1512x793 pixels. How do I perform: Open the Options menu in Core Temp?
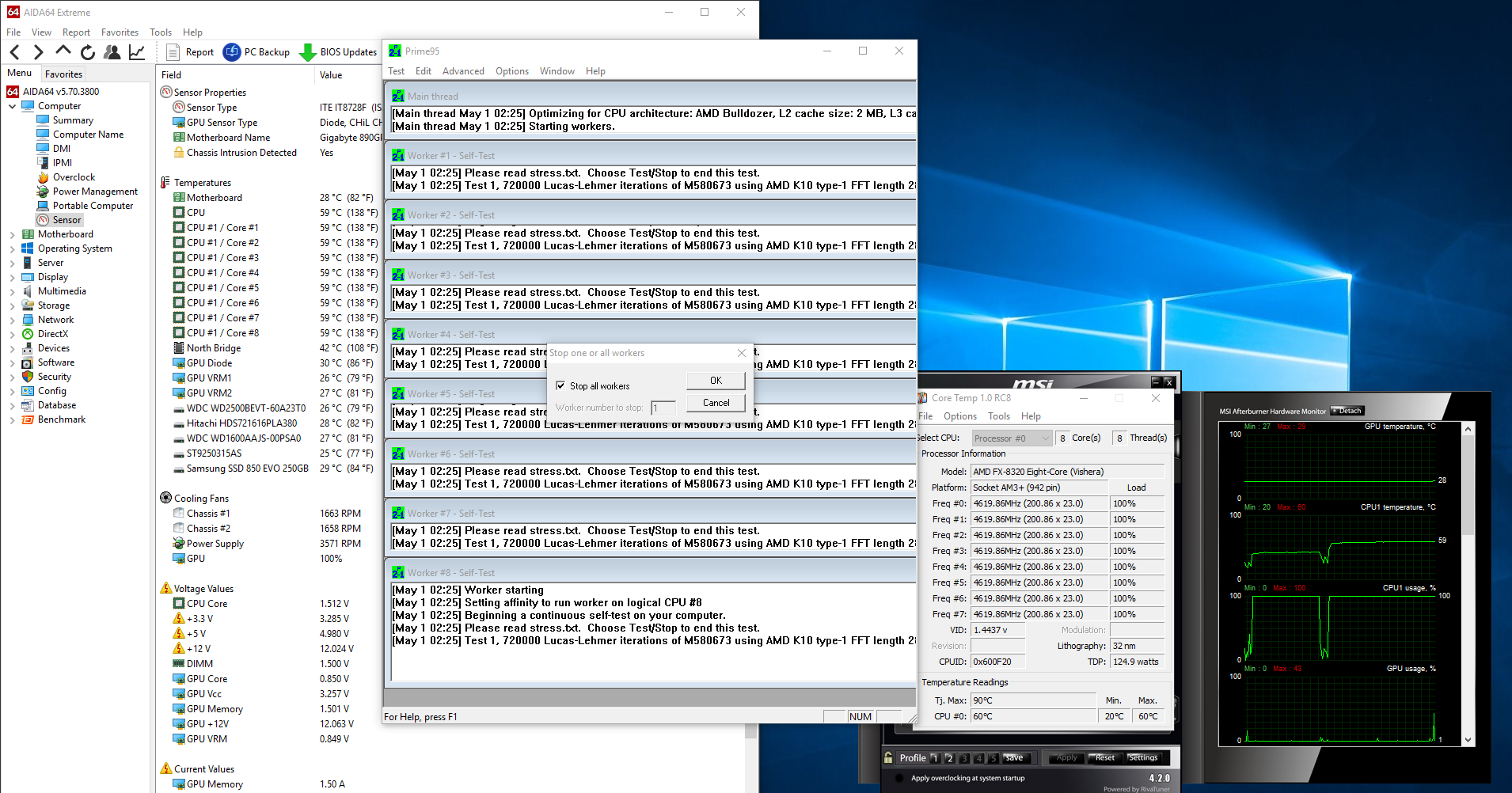click(960, 416)
